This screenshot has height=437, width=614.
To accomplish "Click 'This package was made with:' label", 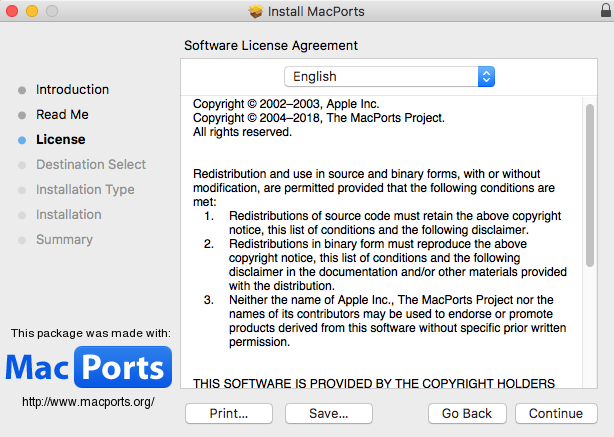I will (x=91, y=333).
